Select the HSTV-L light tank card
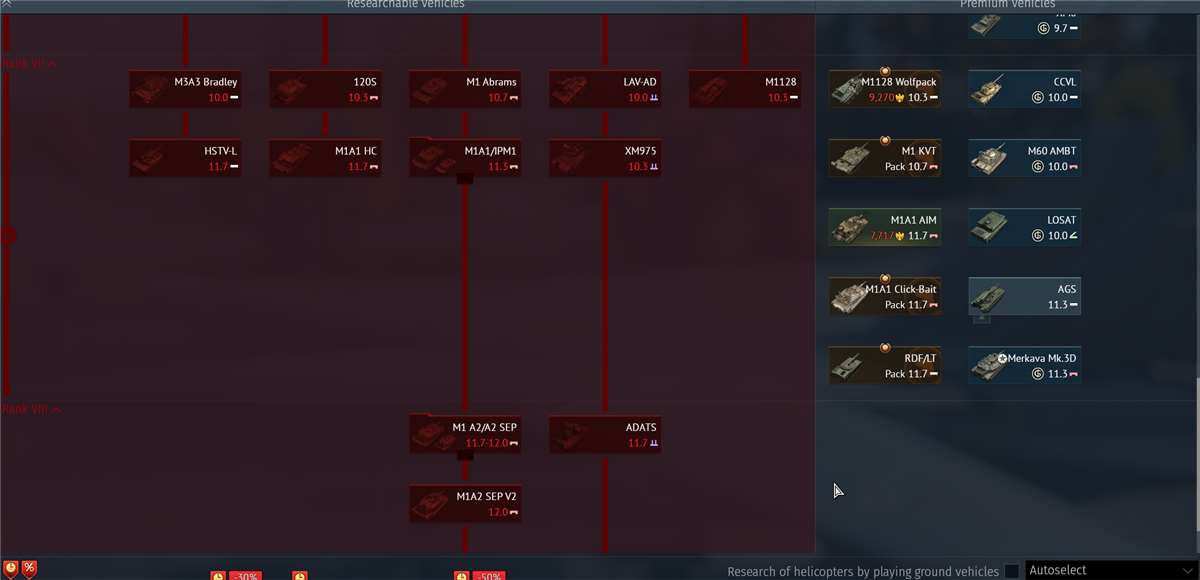 click(x=185, y=158)
